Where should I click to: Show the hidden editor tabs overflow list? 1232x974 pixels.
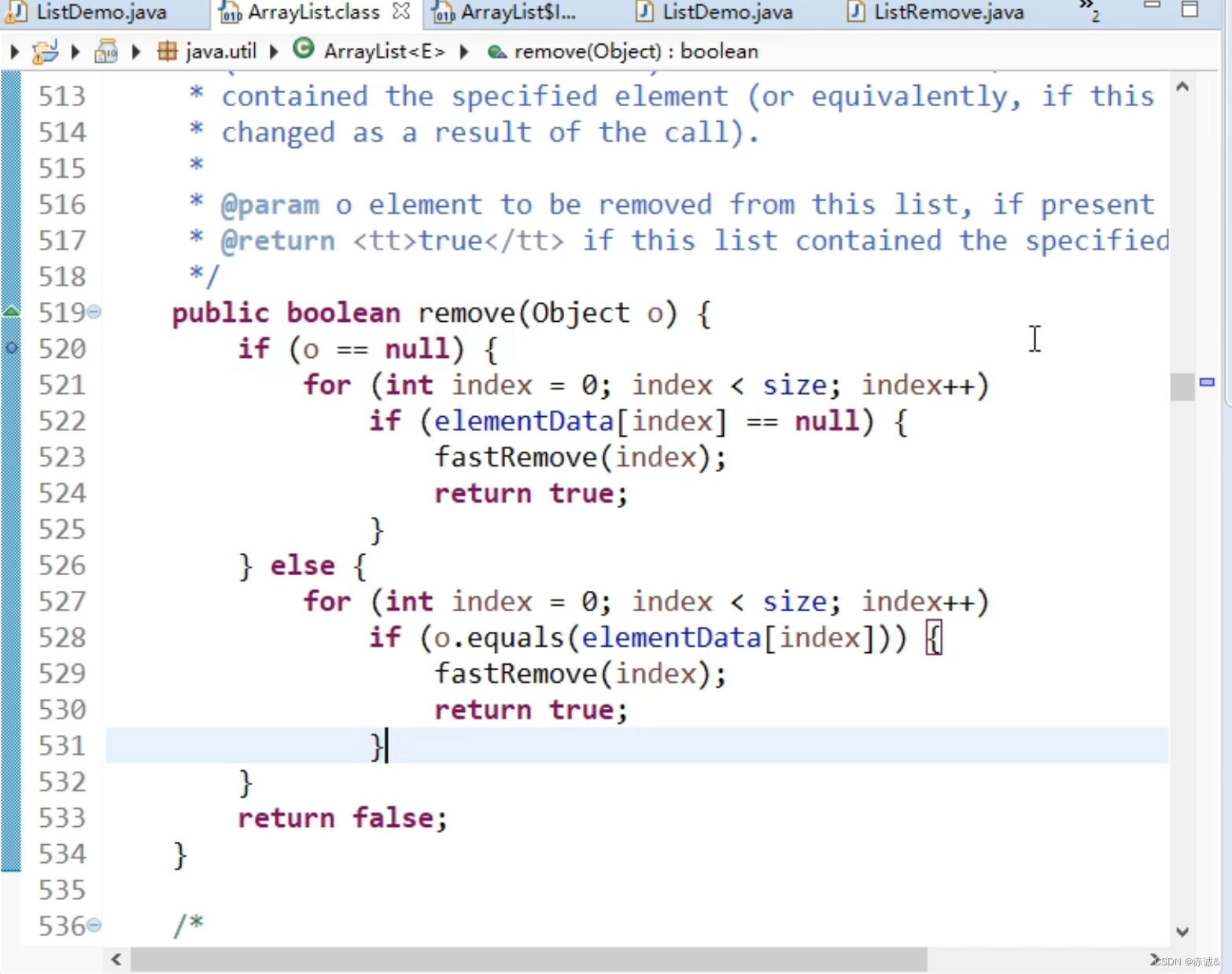pos(1089,9)
